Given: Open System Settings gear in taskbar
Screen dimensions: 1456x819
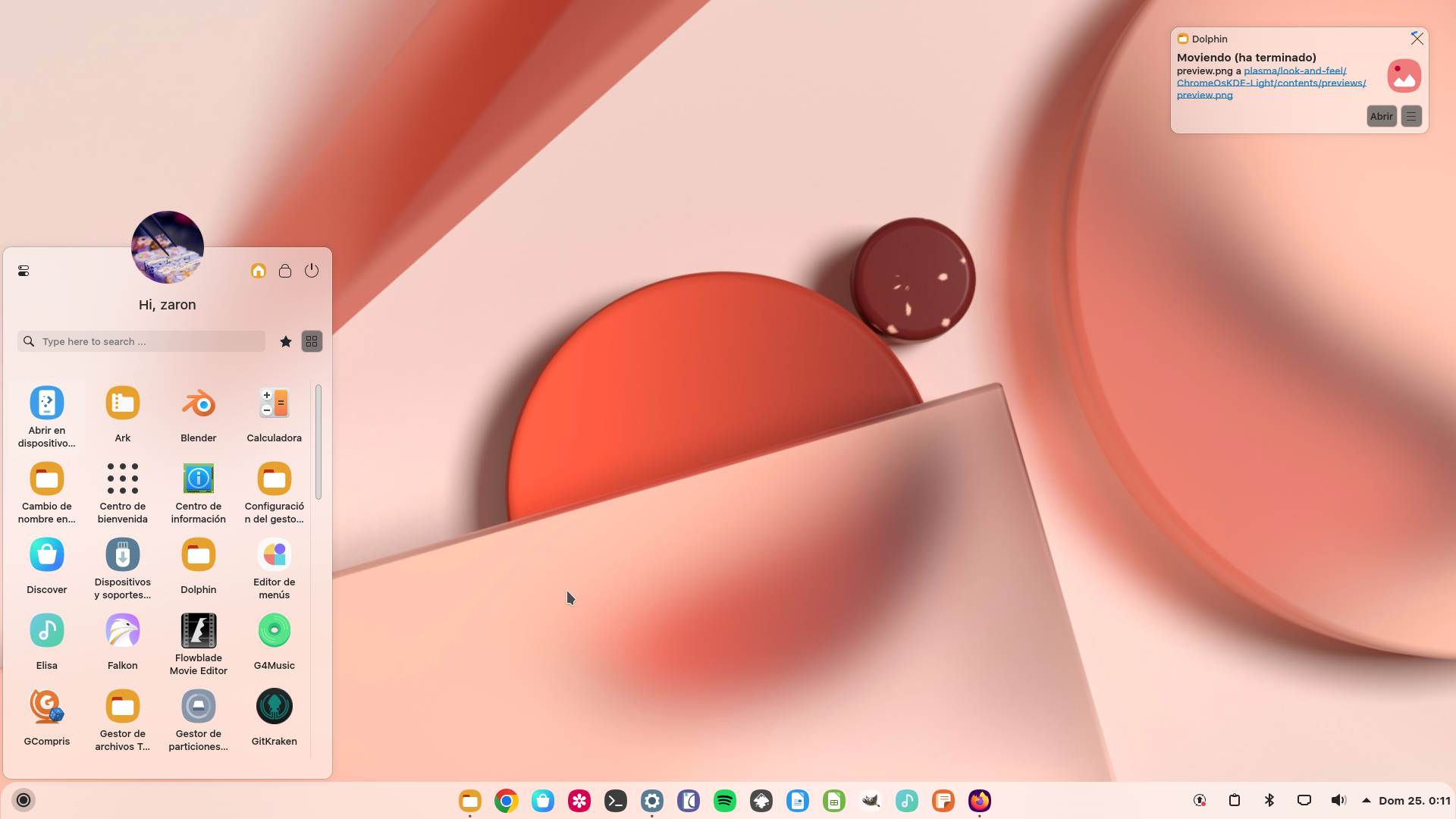Looking at the screenshot, I should click(x=652, y=801).
